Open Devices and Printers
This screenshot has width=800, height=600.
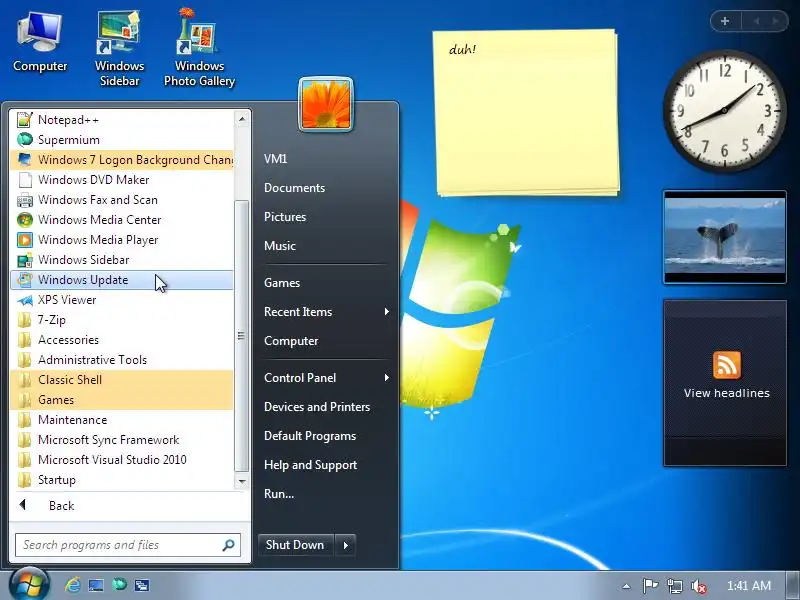pyautogui.click(x=317, y=407)
